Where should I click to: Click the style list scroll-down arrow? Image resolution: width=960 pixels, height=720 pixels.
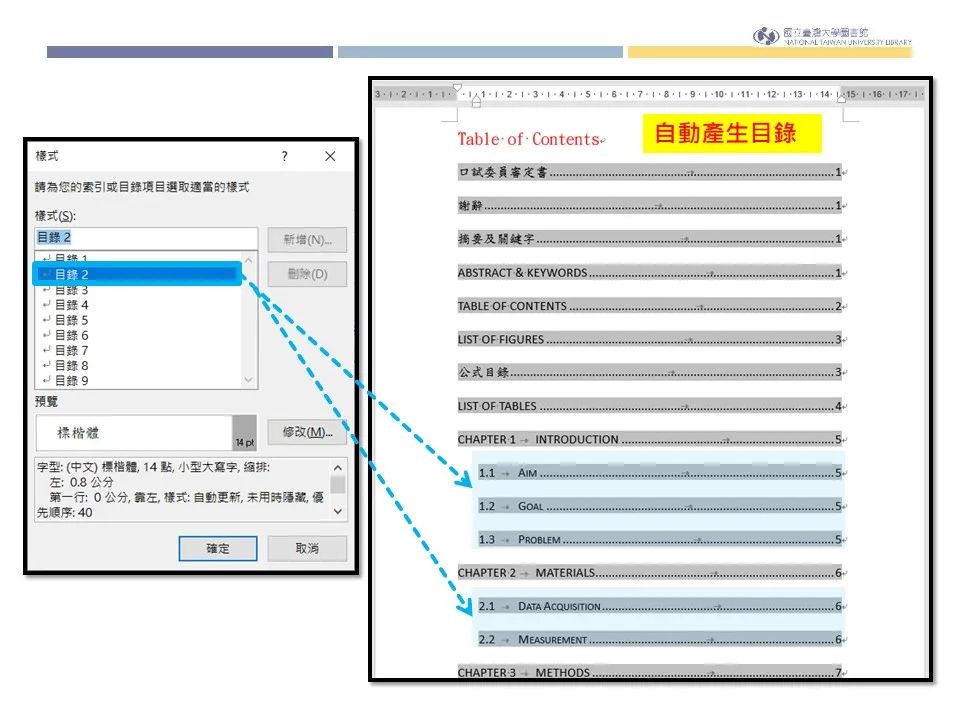(246, 377)
